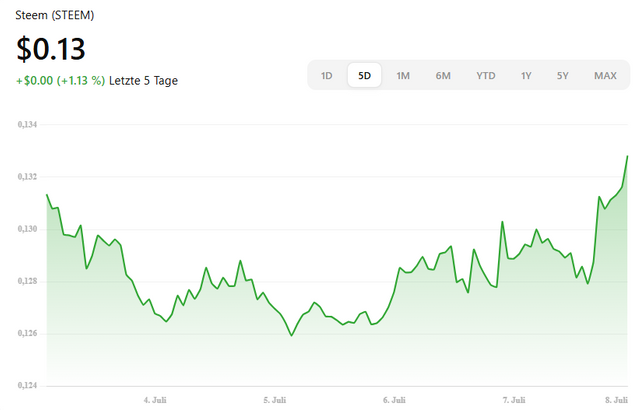Click the Steem (STEEM) title

(55, 15)
